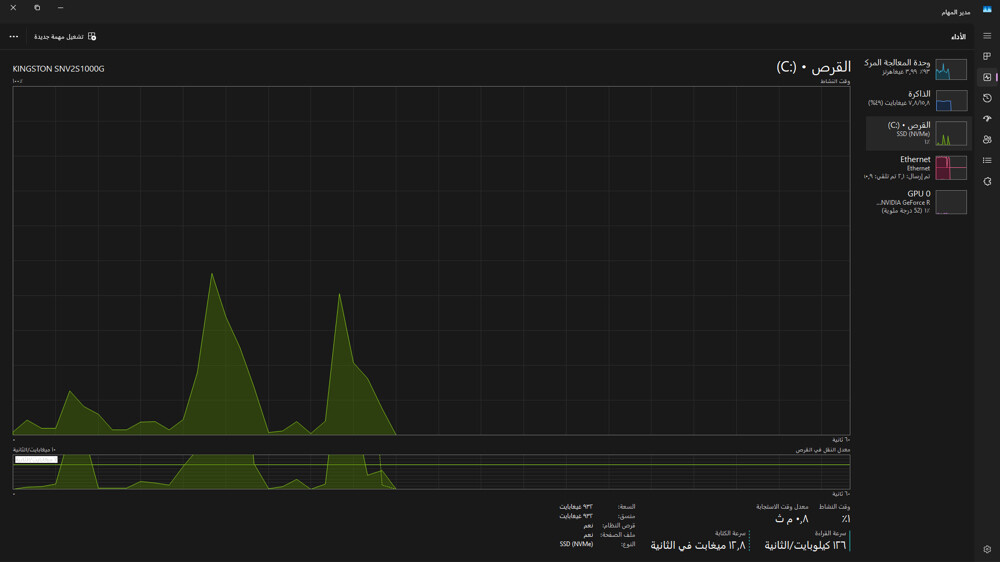Click the مدير المهام window title
1000x562 pixels.
(x=955, y=12)
